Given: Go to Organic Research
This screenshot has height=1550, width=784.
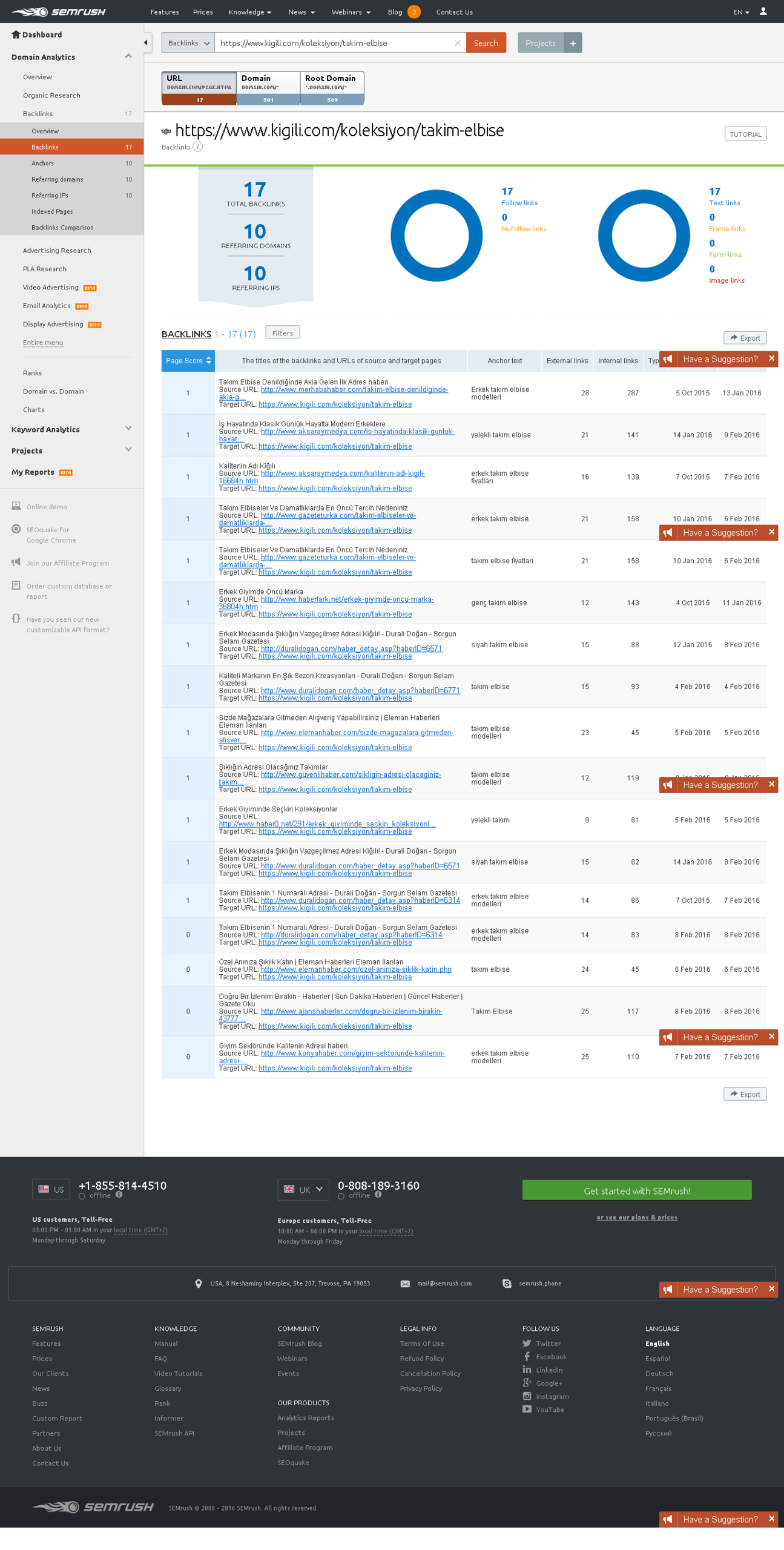Looking at the screenshot, I should [51, 95].
